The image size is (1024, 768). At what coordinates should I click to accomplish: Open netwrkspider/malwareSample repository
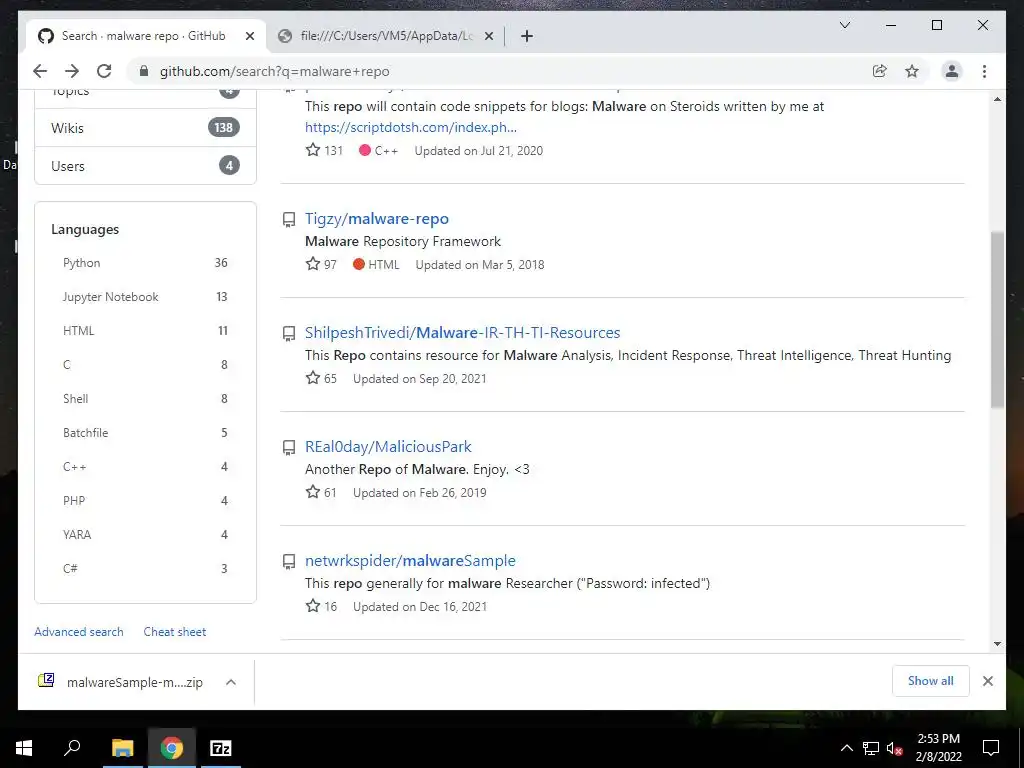[410, 560]
